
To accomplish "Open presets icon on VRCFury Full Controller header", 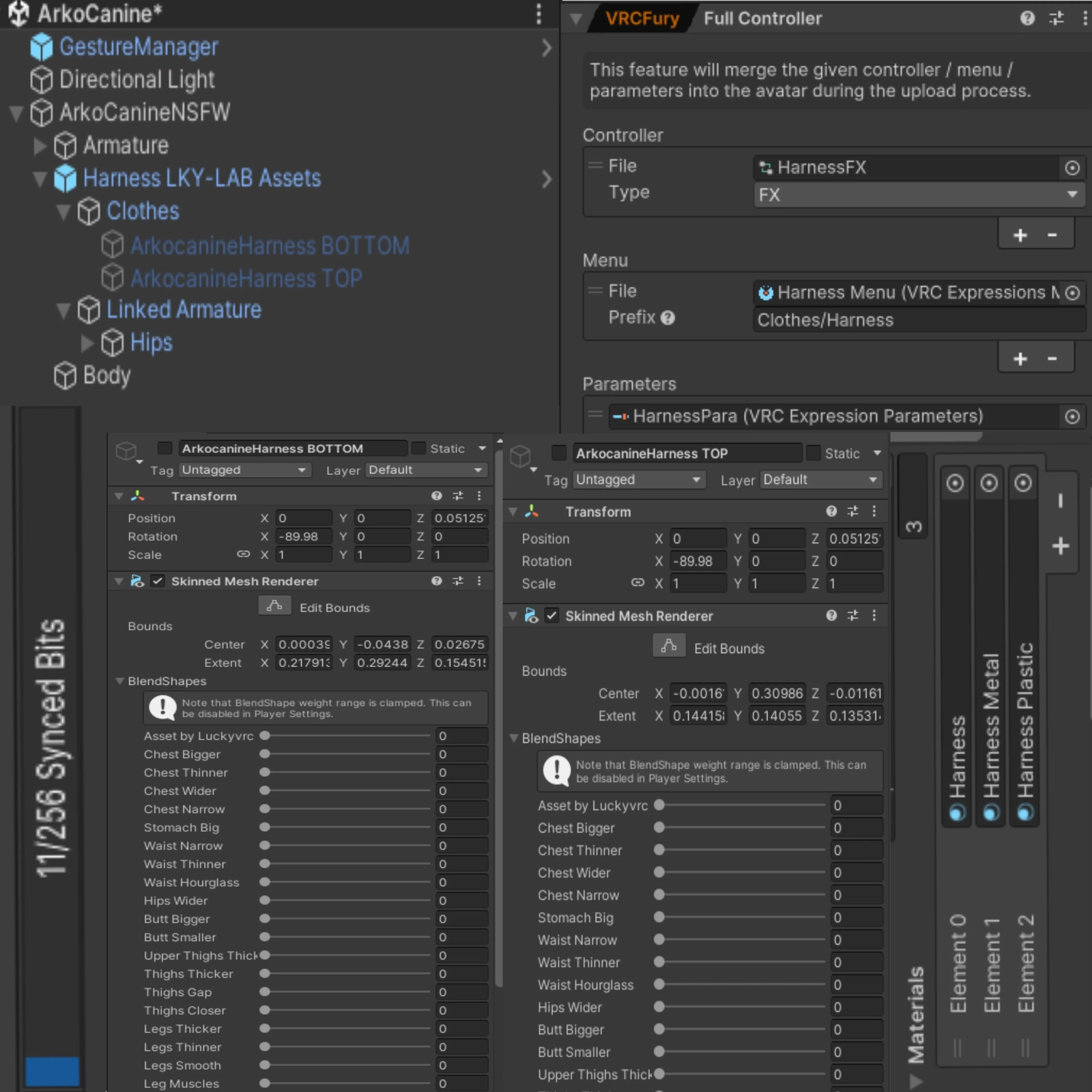I will click(x=1057, y=18).
